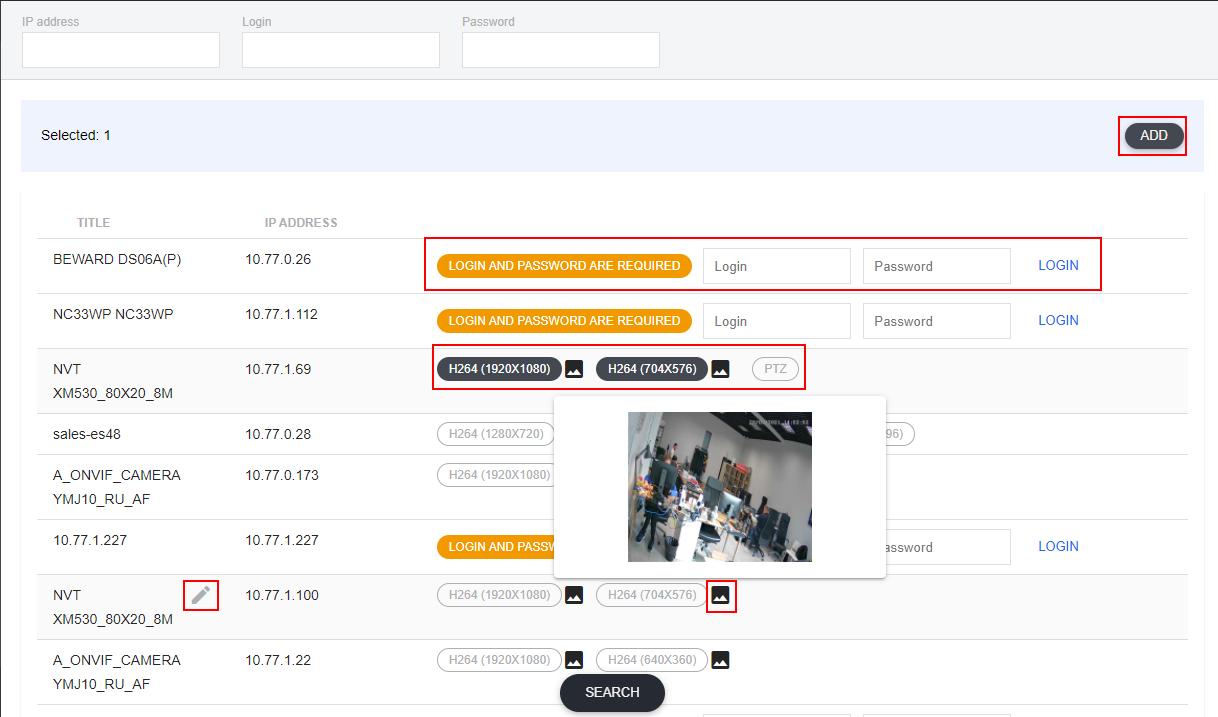
Task: Focus the top IP address field
Action: (x=121, y=50)
